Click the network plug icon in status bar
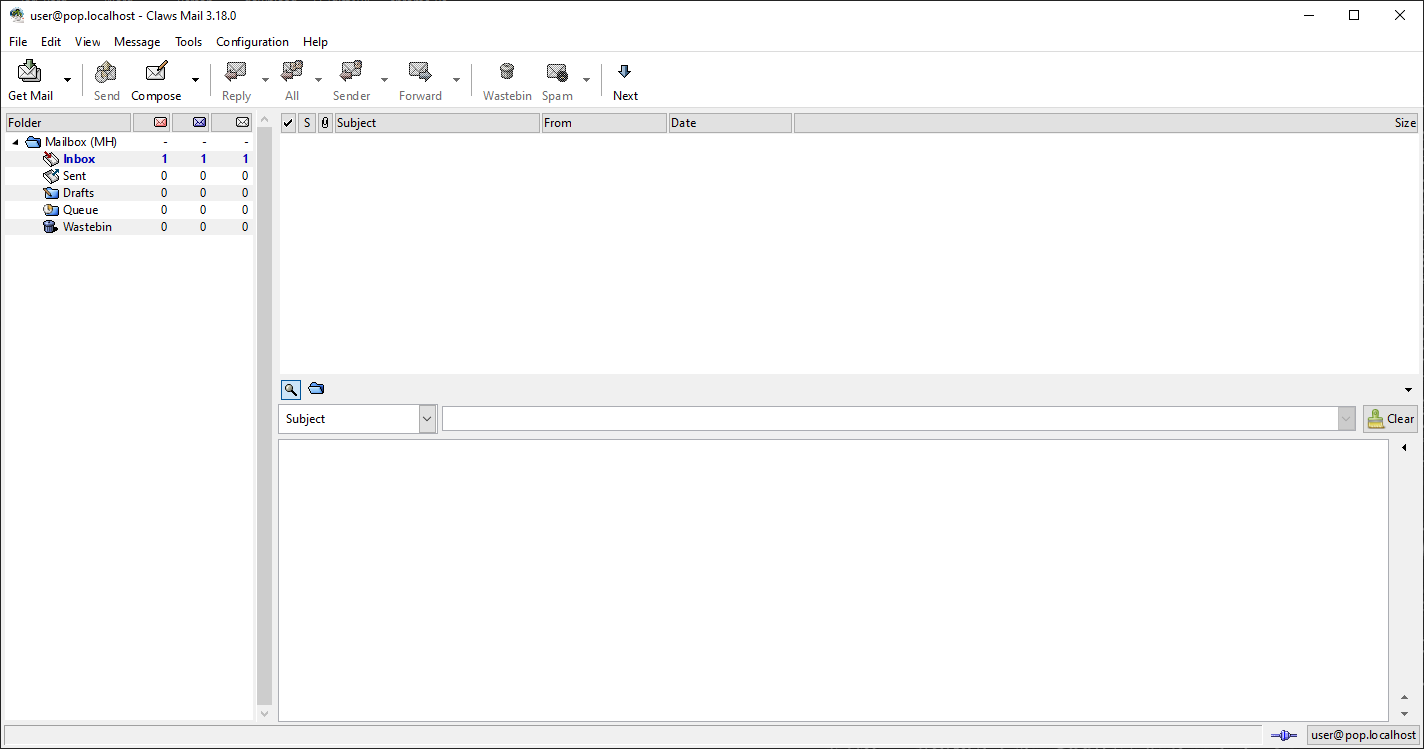1424x749 pixels. pos(1283,734)
